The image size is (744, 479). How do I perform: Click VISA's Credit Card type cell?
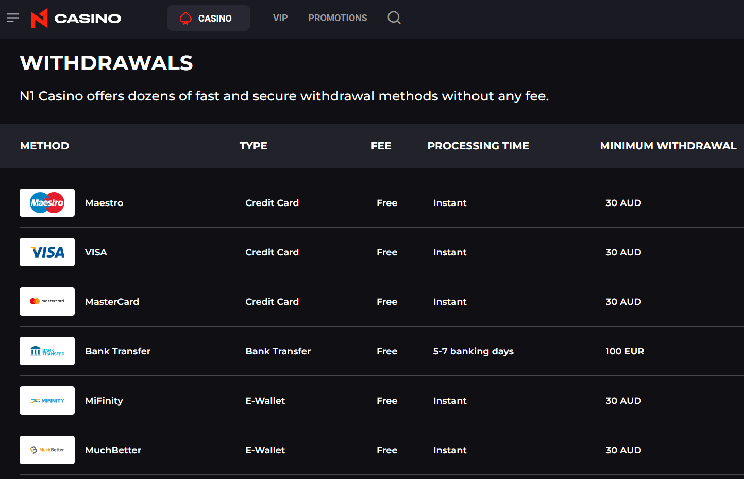pos(272,252)
